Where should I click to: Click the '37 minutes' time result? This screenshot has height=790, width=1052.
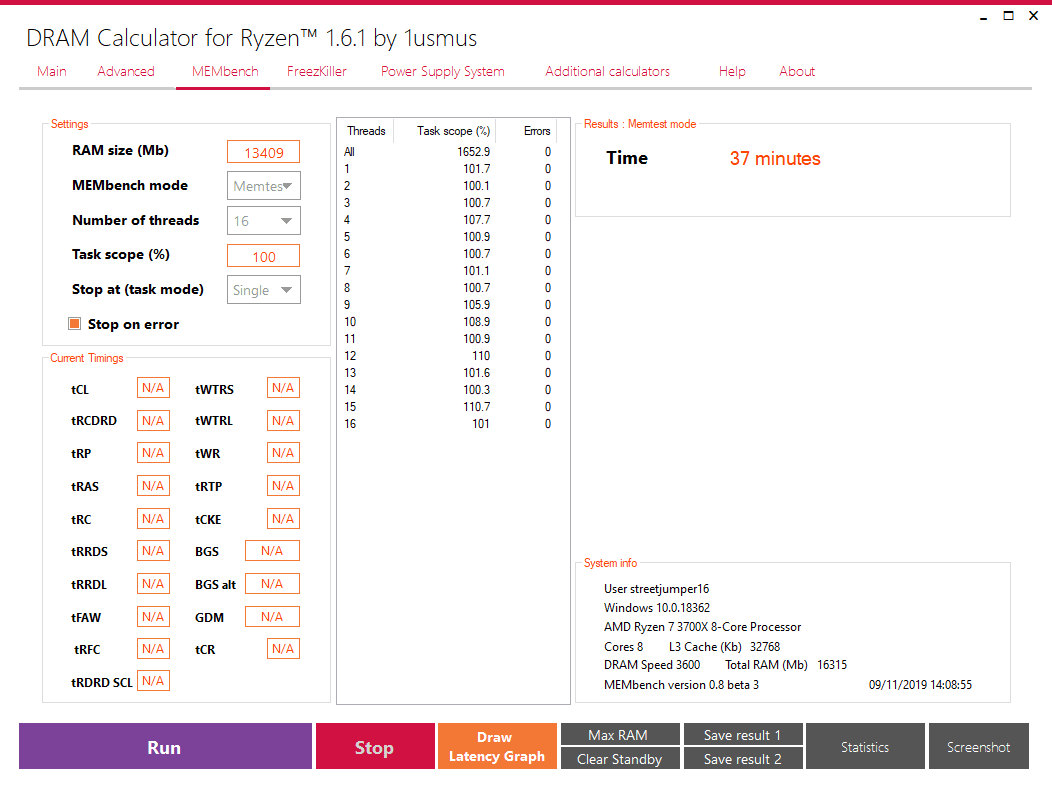tap(775, 158)
